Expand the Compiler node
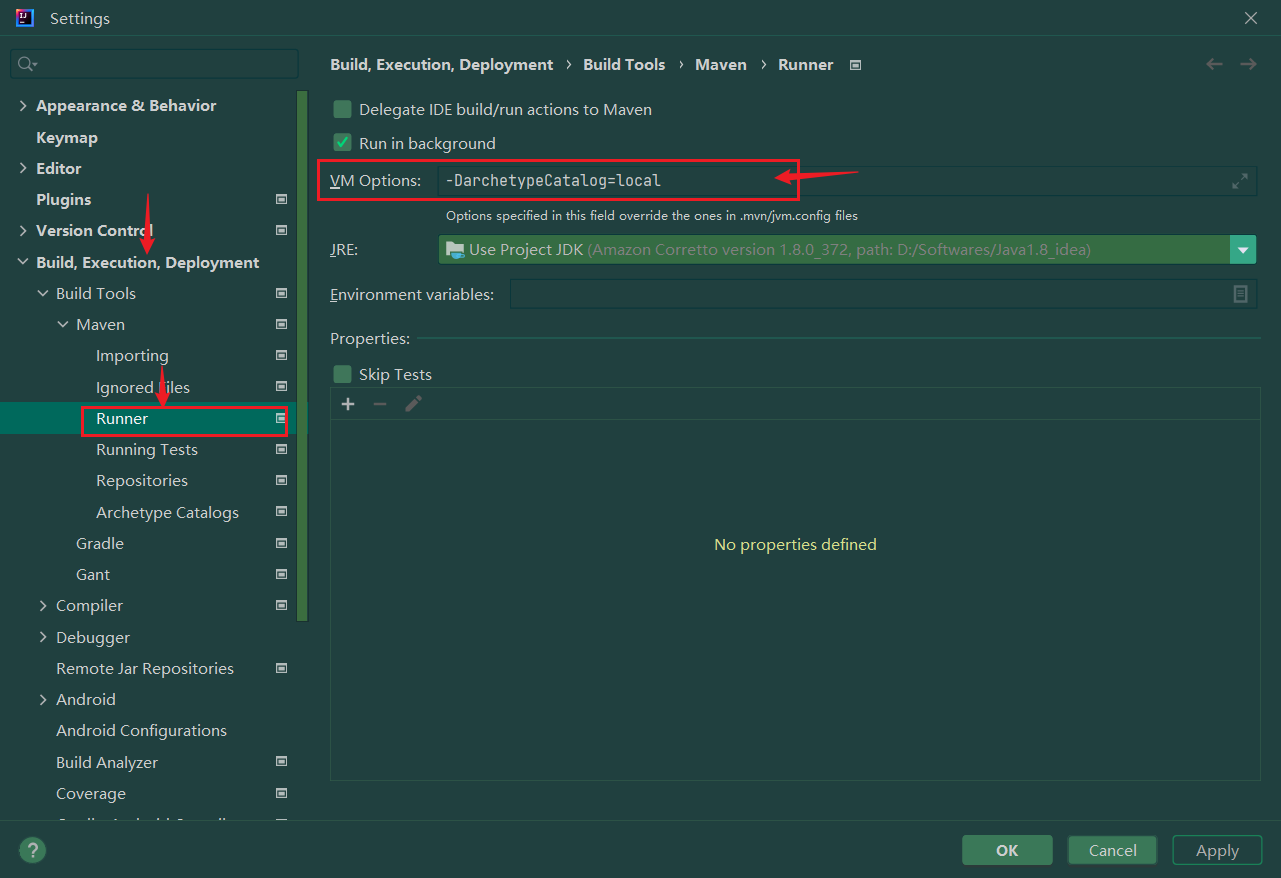The width and height of the screenshot is (1281, 878). [x=43, y=606]
